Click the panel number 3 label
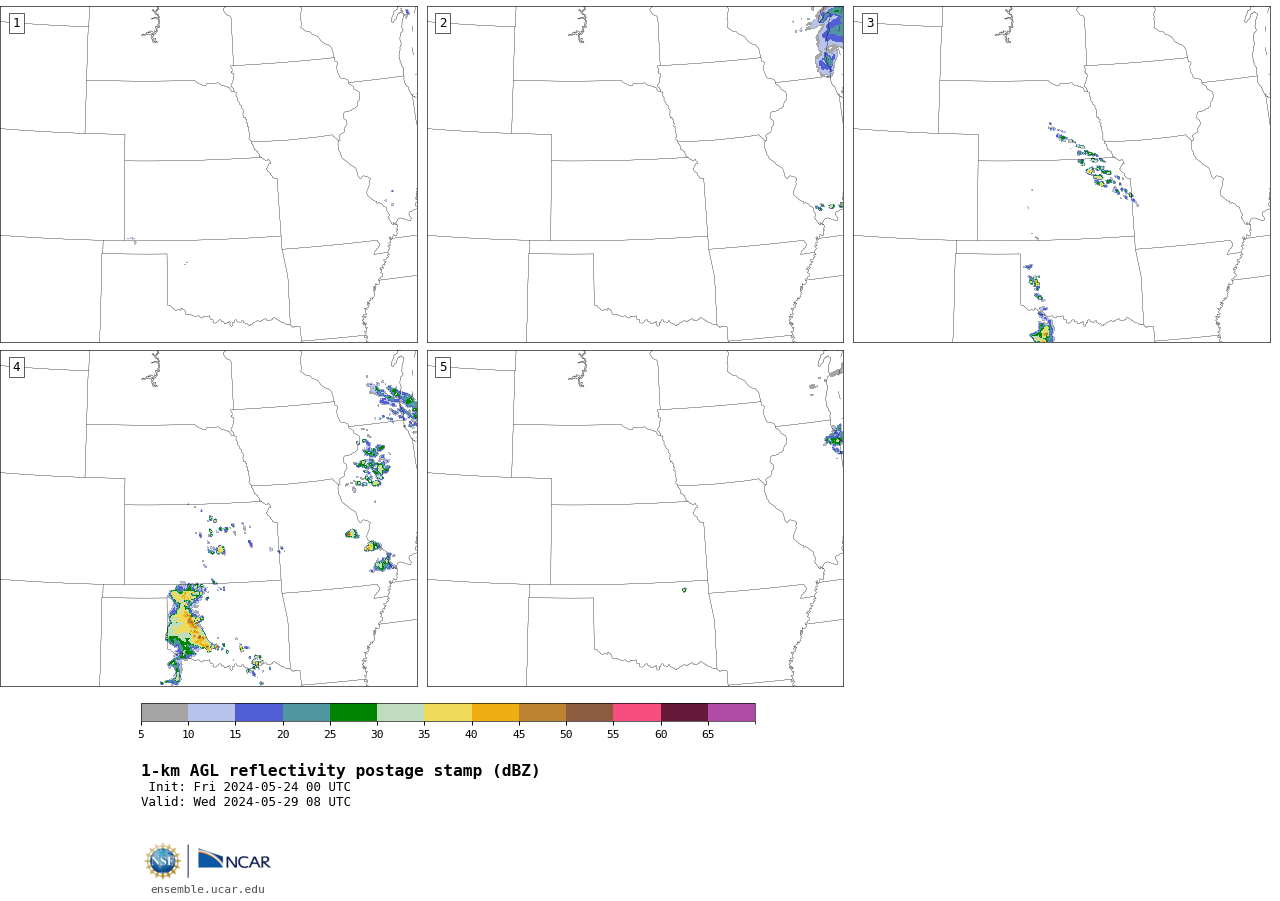Image resolution: width=1280 pixels, height=901 pixels. [869, 23]
